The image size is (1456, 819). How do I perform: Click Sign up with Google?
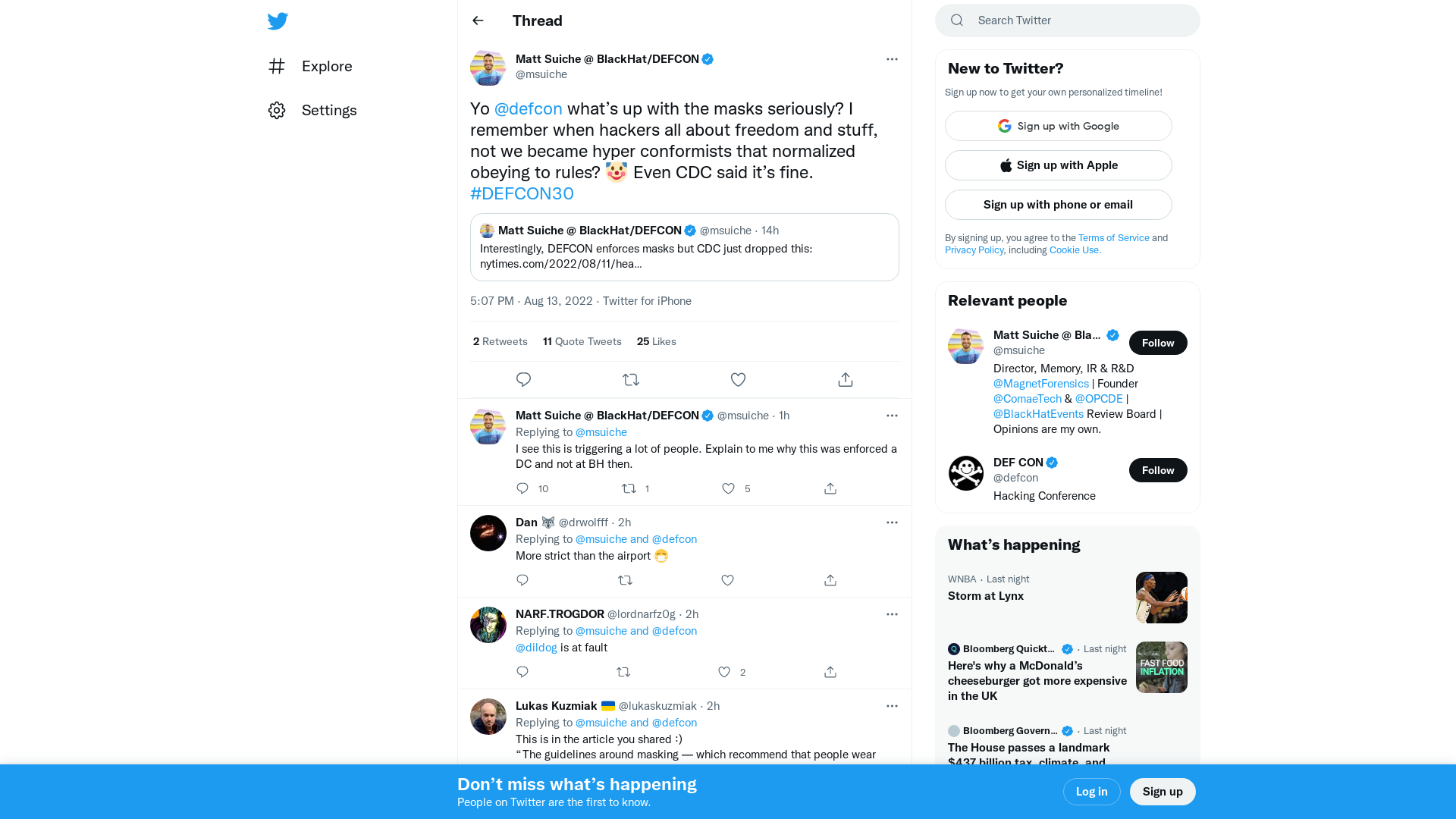click(x=1058, y=126)
